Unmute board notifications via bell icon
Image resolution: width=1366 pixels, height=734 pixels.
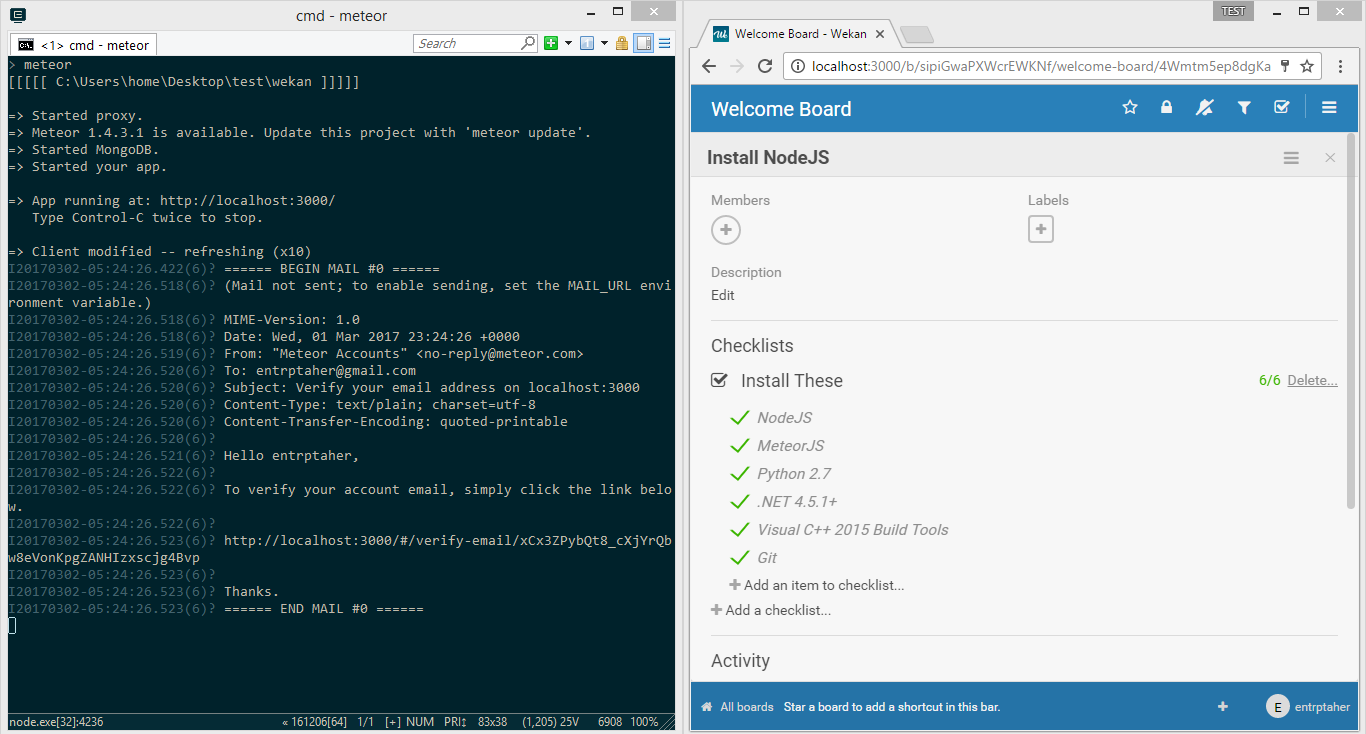(x=1204, y=107)
